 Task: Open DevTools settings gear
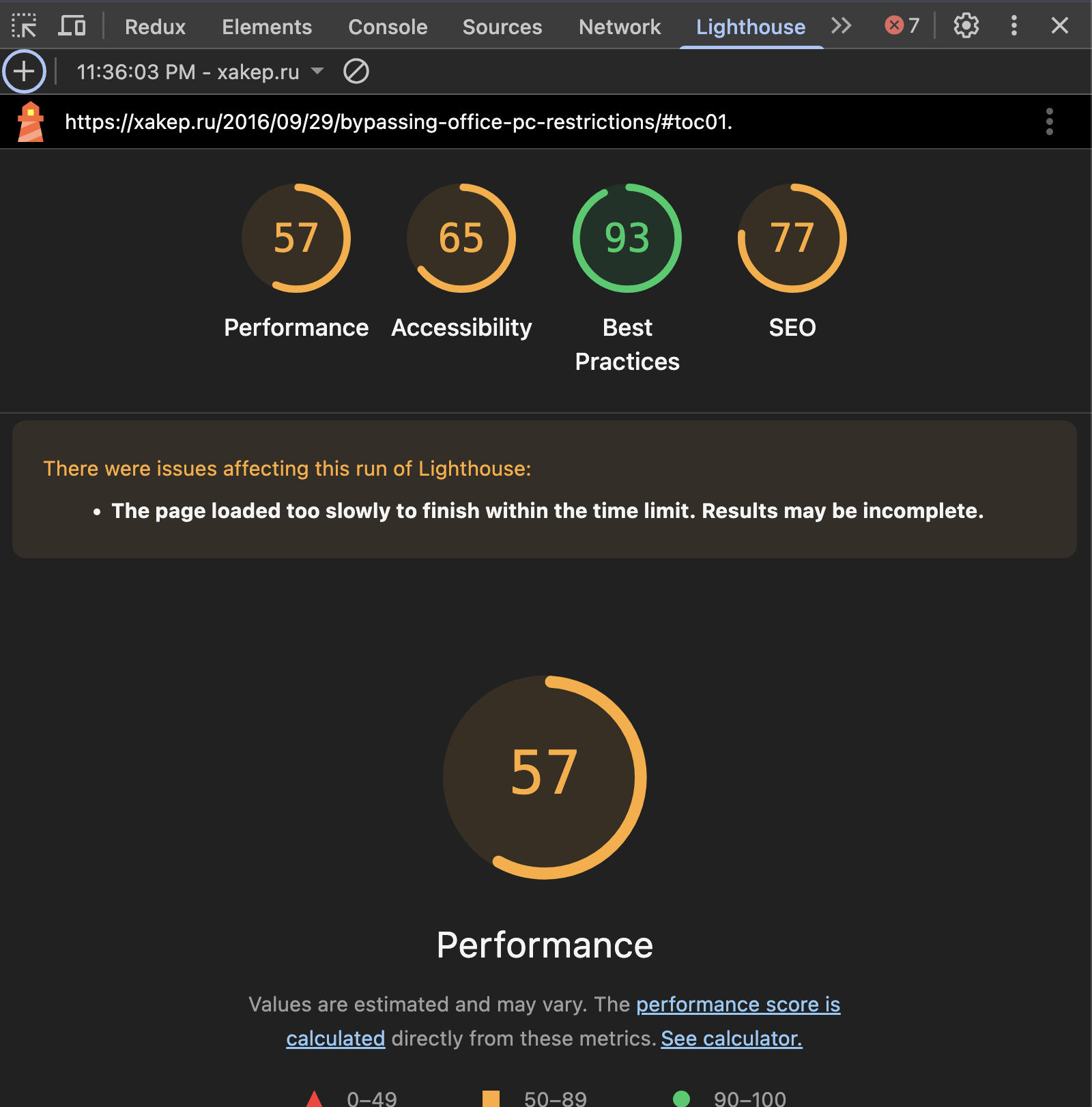pyautogui.click(x=966, y=26)
